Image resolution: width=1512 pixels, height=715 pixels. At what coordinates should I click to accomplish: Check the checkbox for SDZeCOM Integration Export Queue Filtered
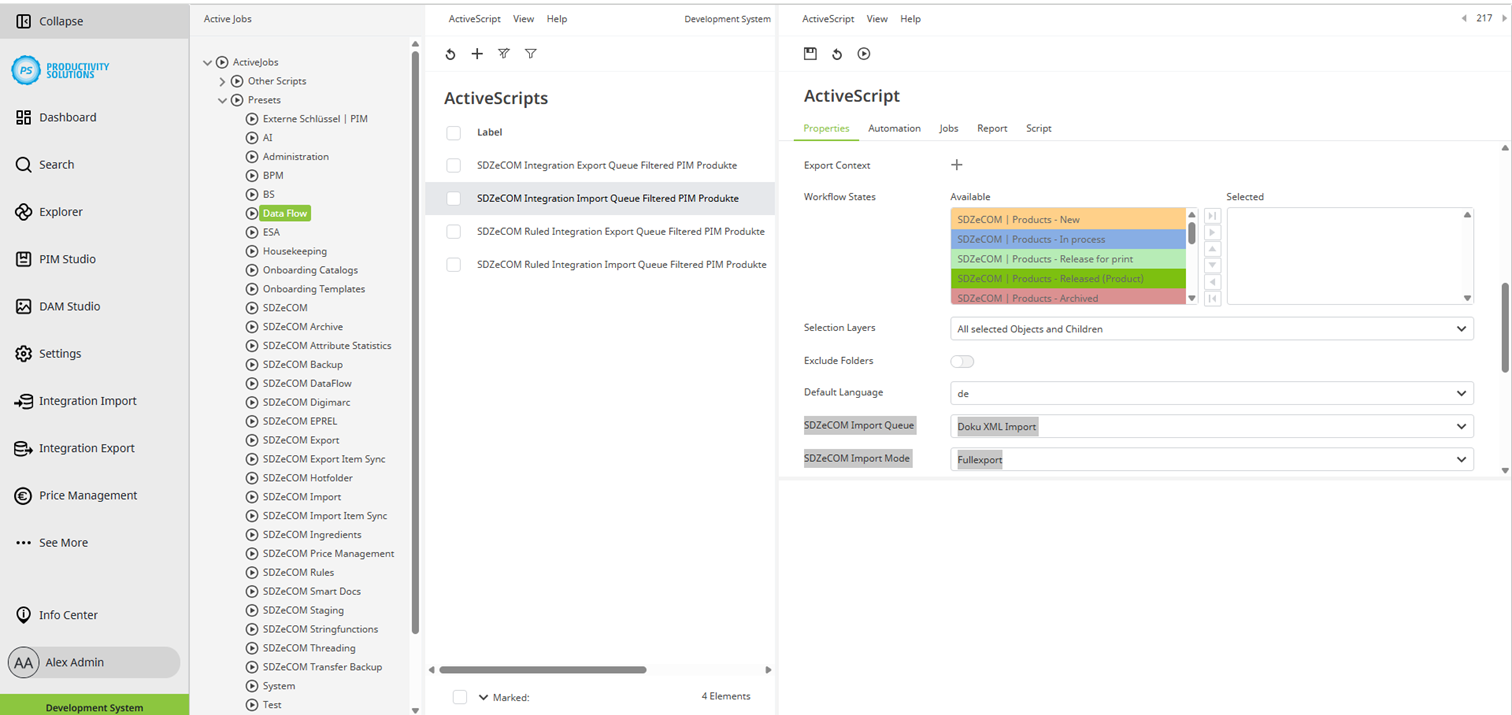click(x=453, y=165)
